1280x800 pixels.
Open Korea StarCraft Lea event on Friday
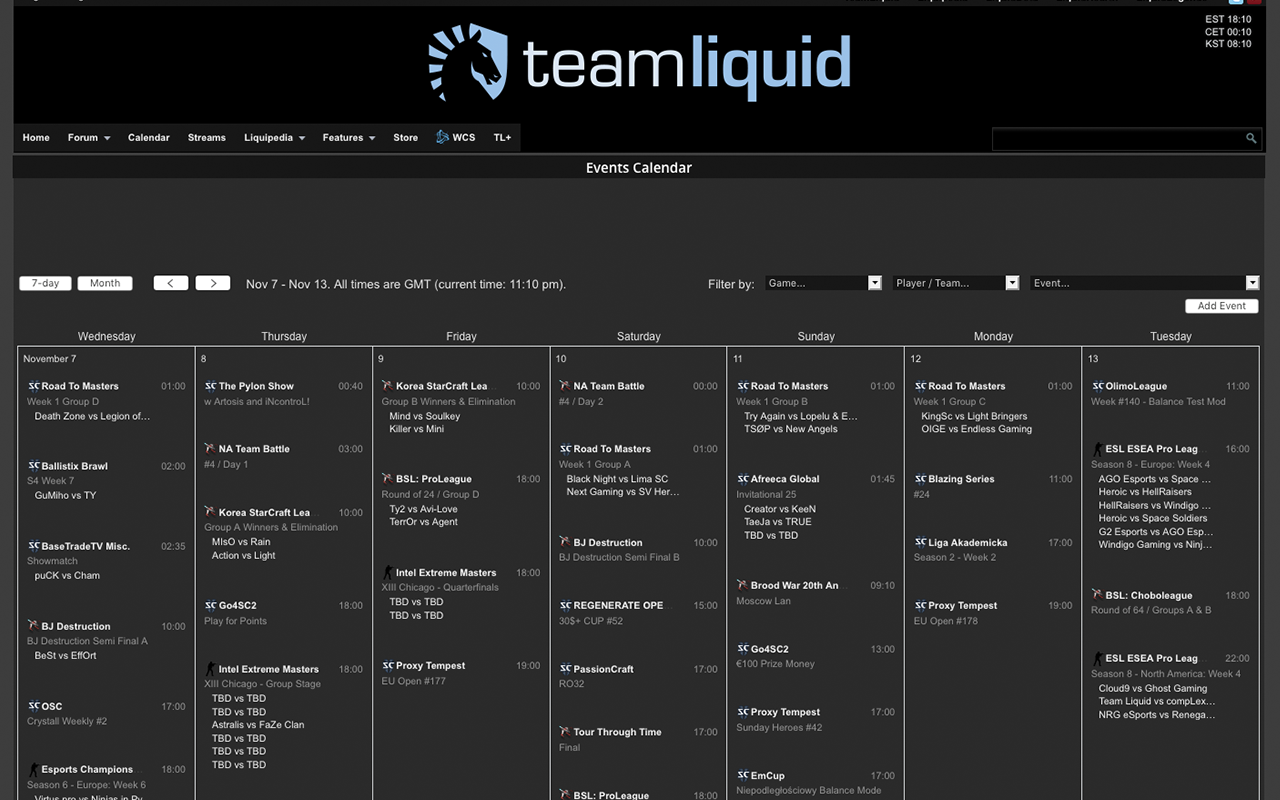pos(442,386)
